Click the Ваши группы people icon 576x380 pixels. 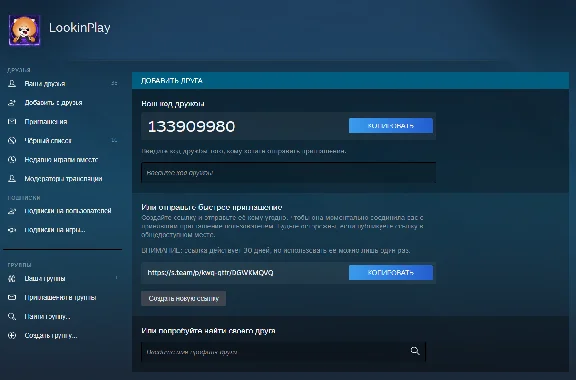[12, 279]
